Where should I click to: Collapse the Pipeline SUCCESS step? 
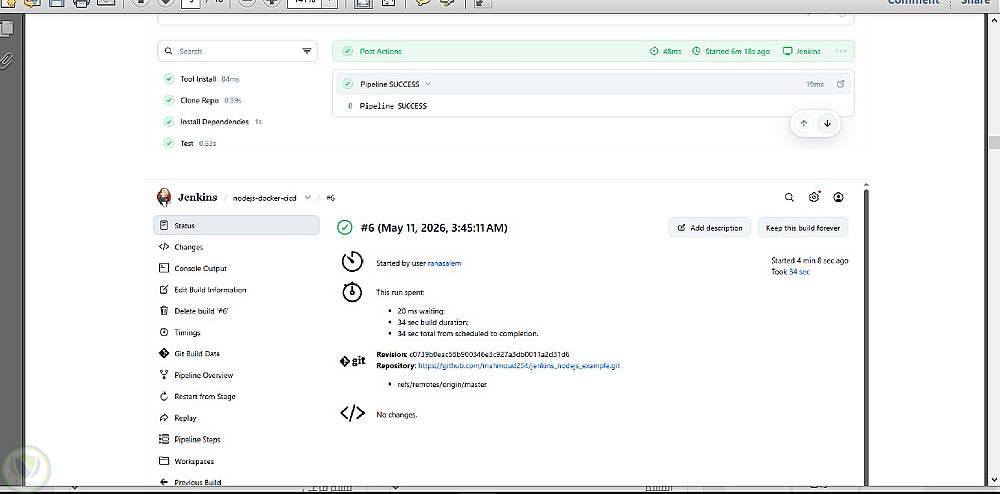pyautogui.click(x=428, y=84)
